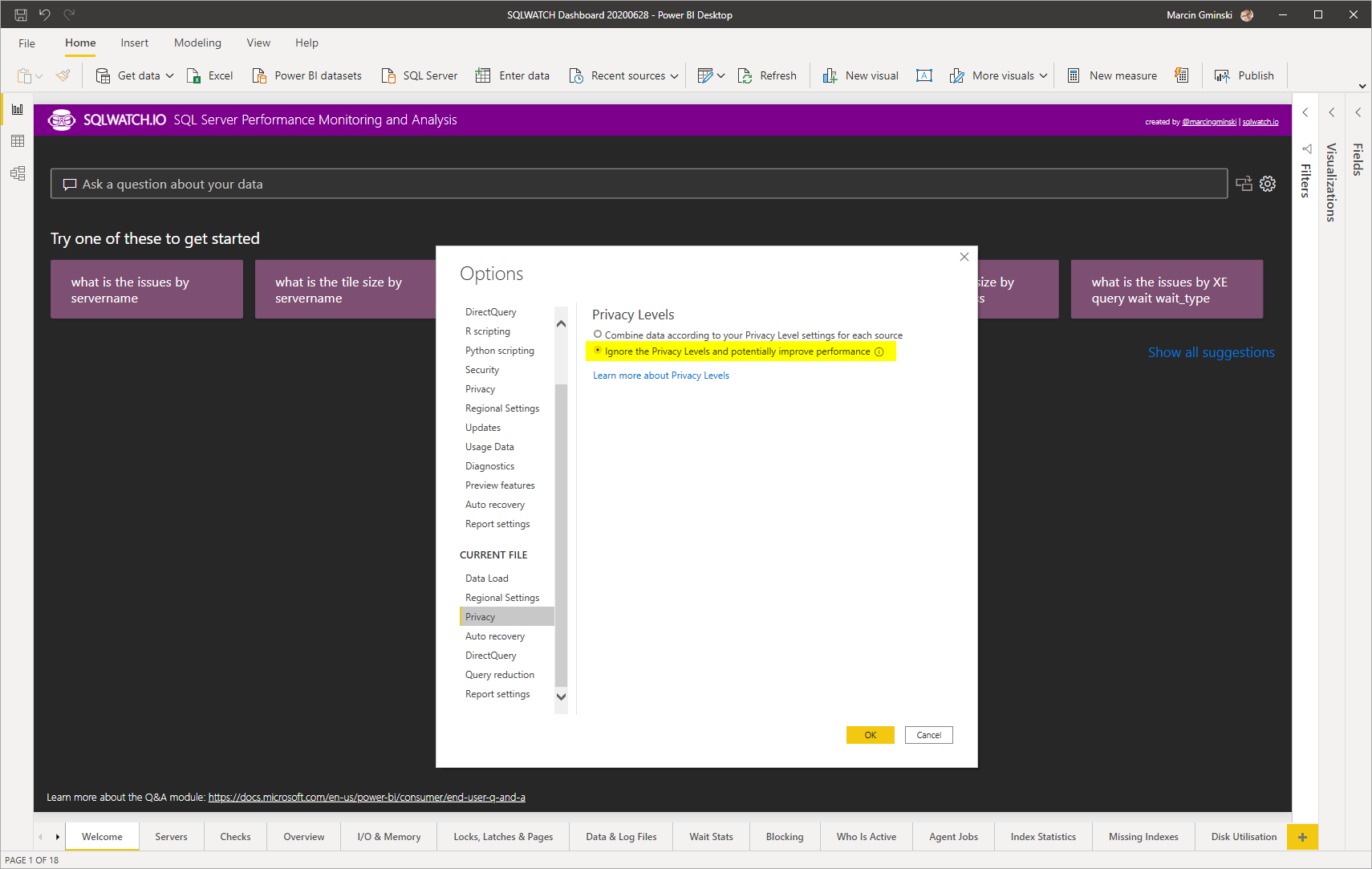Click the Enter data table icon
Viewport: 1372px width, 869px height.
(x=483, y=75)
